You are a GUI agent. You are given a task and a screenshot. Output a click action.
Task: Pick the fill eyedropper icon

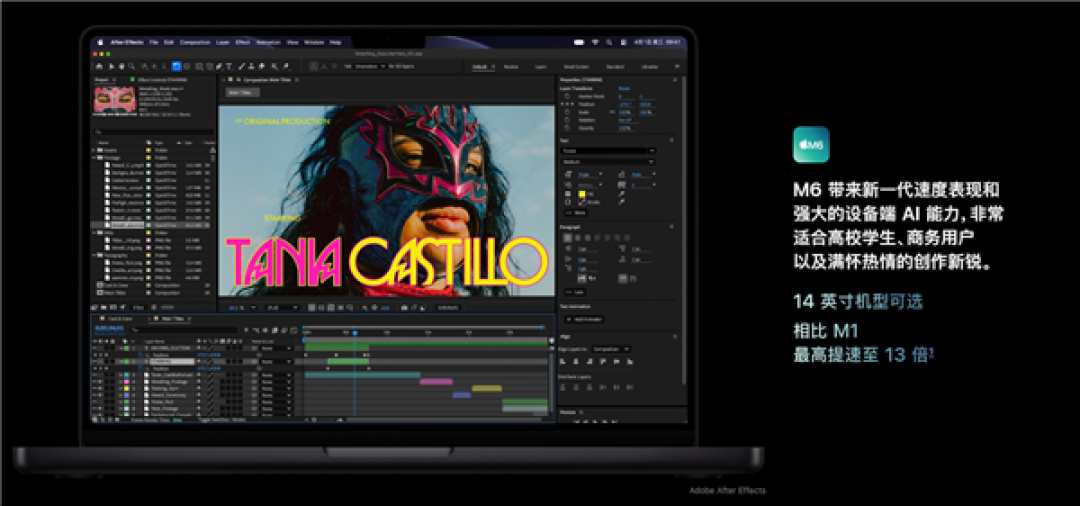pos(621,194)
